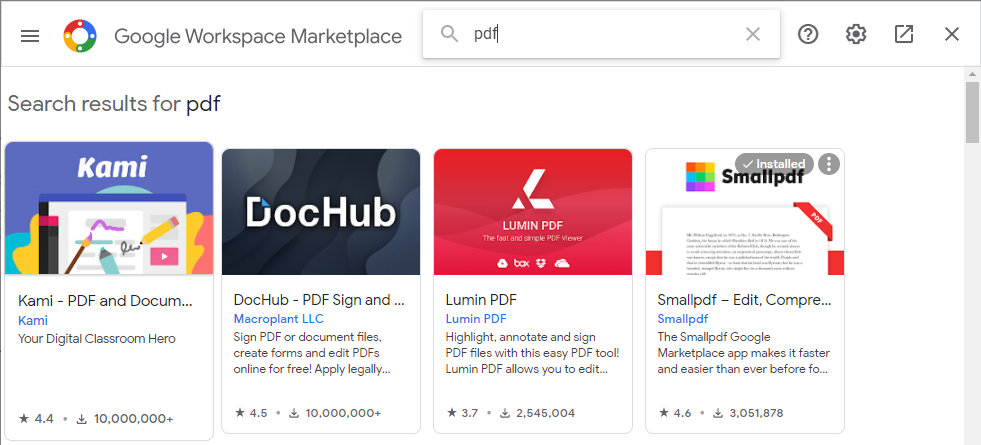Click the scrollbar up arrow
Image resolution: width=981 pixels, height=445 pixels.
[972, 74]
